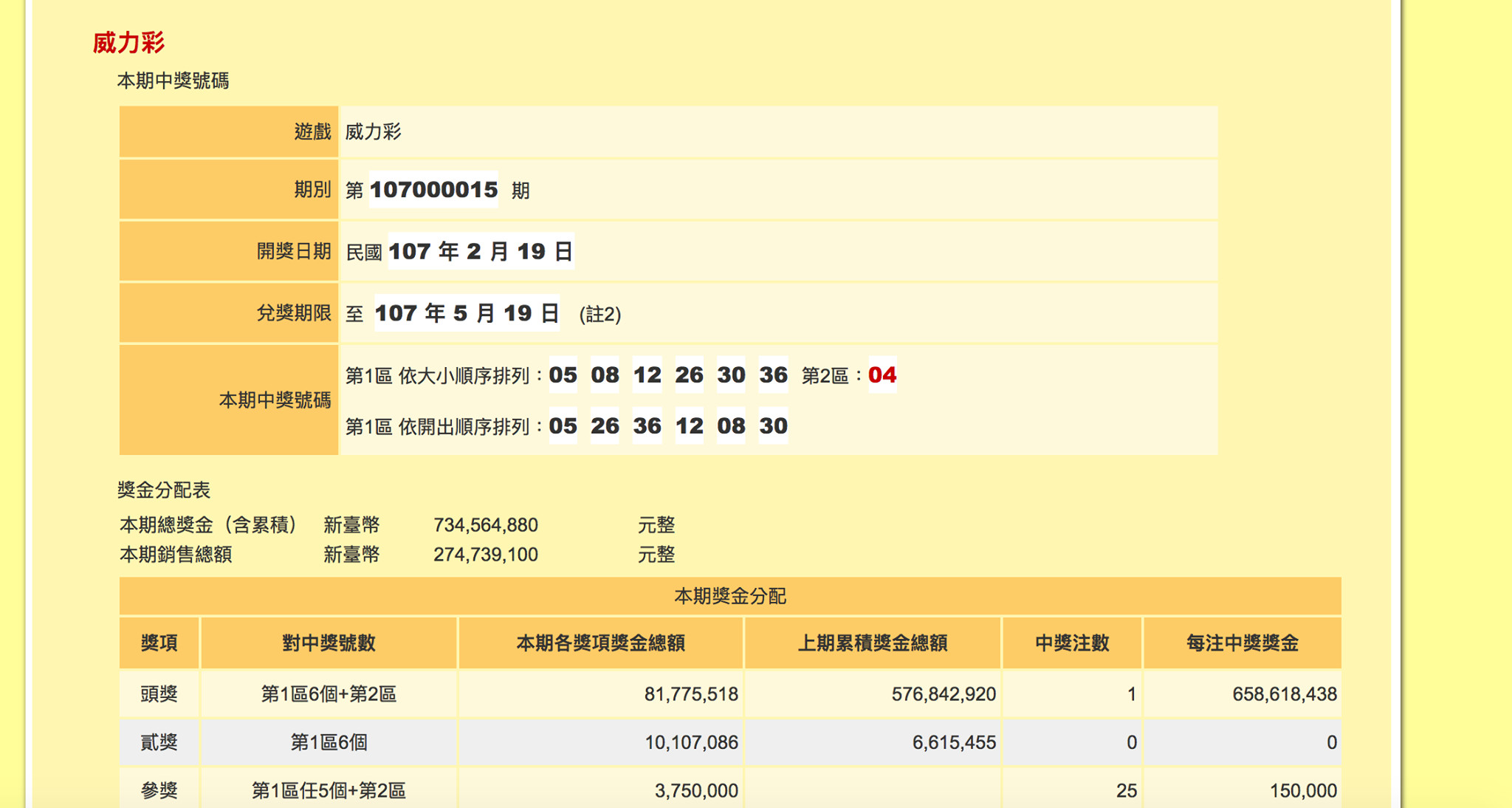Click the 開獎日期 row header cell
The height and width of the screenshot is (808, 1512).
229,252
